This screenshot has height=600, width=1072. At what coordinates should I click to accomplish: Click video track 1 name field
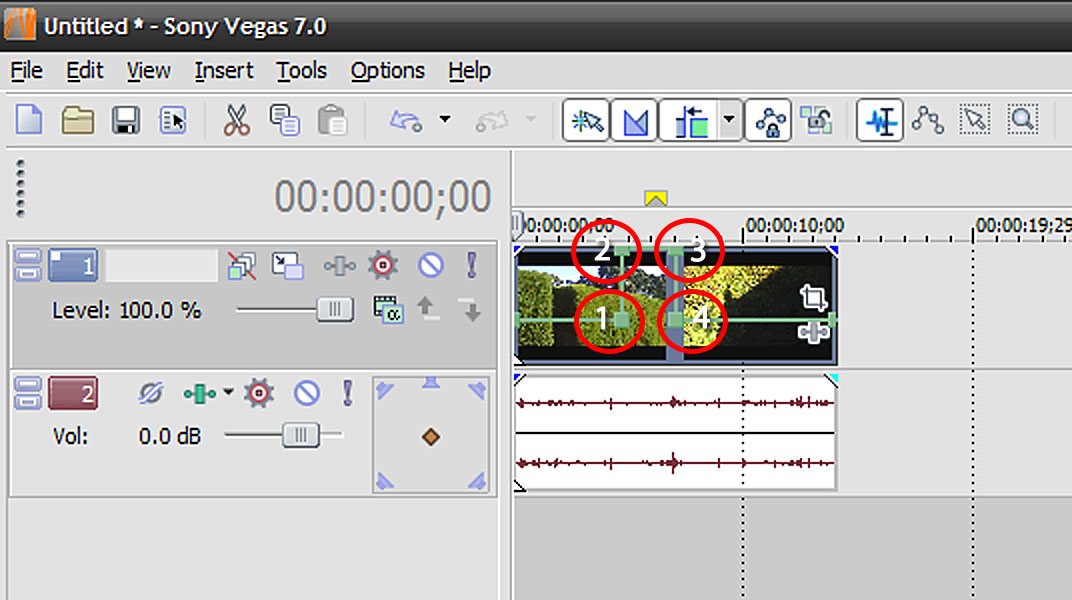[x=161, y=265]
